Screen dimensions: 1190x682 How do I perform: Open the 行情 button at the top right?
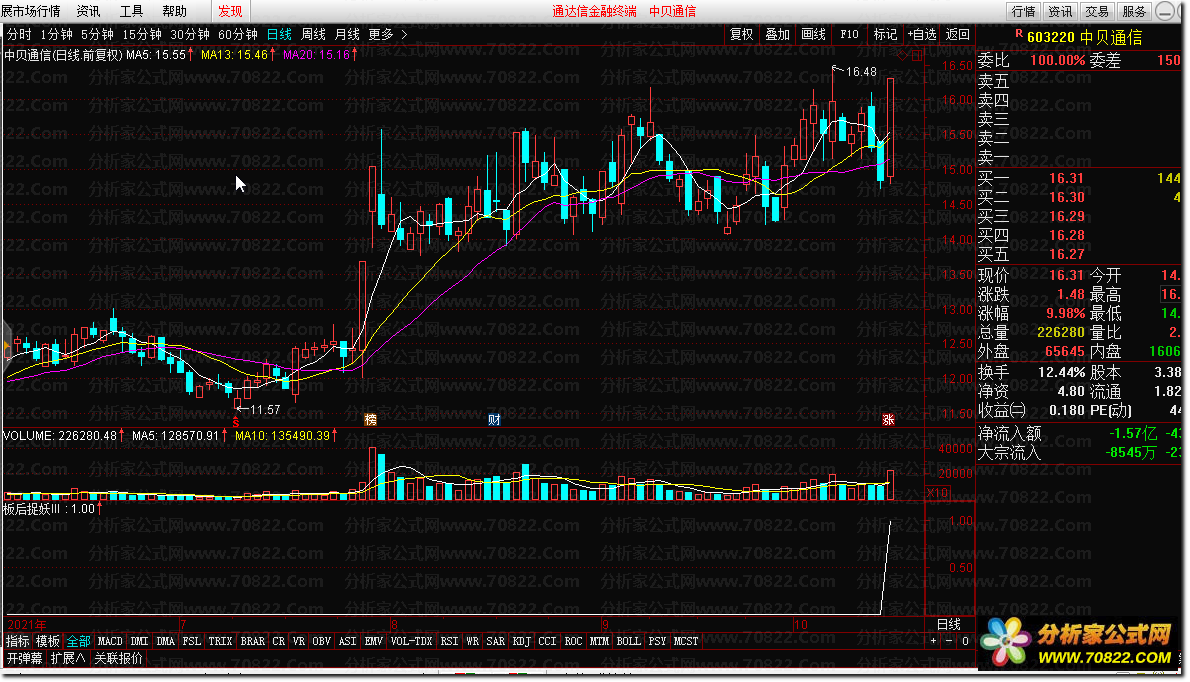pyautogui.click(x=1024, y=11)
